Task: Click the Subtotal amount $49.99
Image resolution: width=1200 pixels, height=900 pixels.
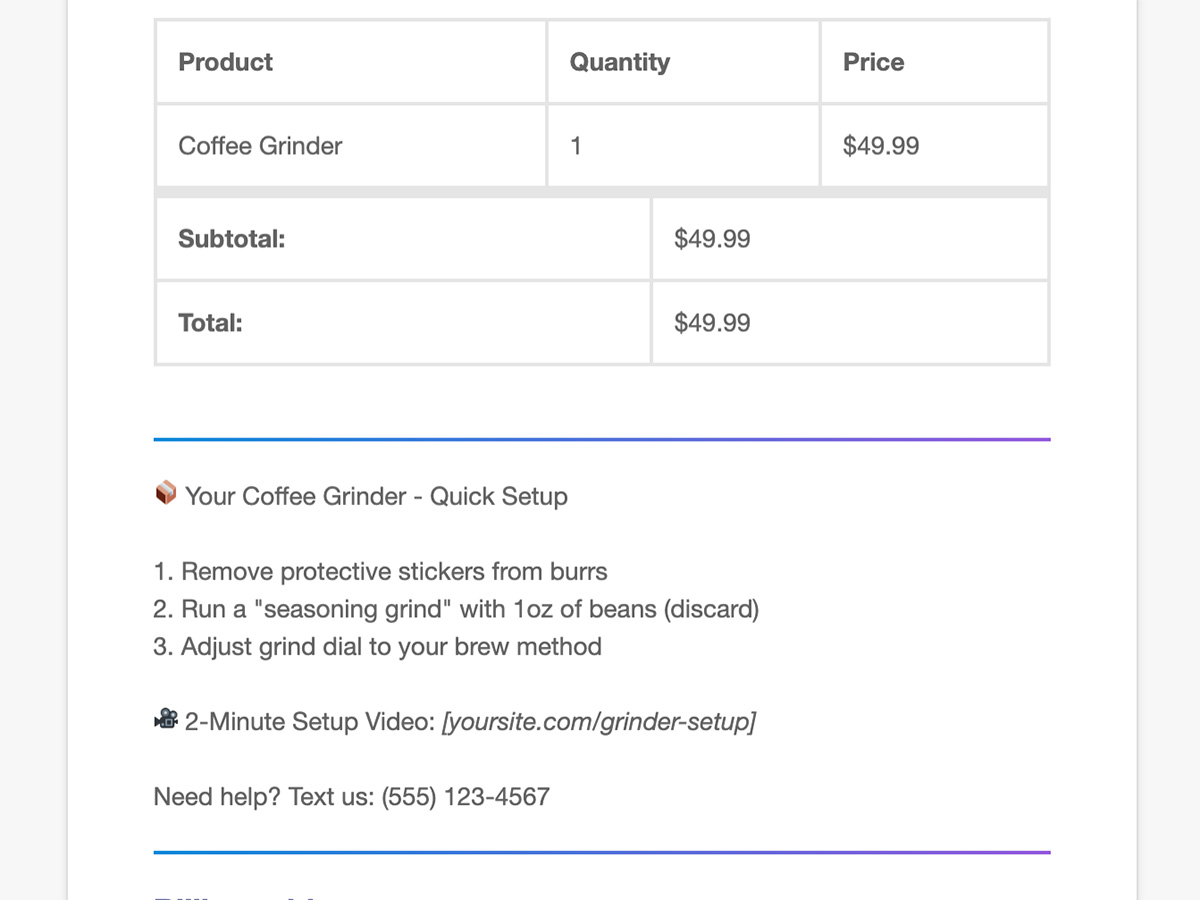Action: (x=712, y=239)
